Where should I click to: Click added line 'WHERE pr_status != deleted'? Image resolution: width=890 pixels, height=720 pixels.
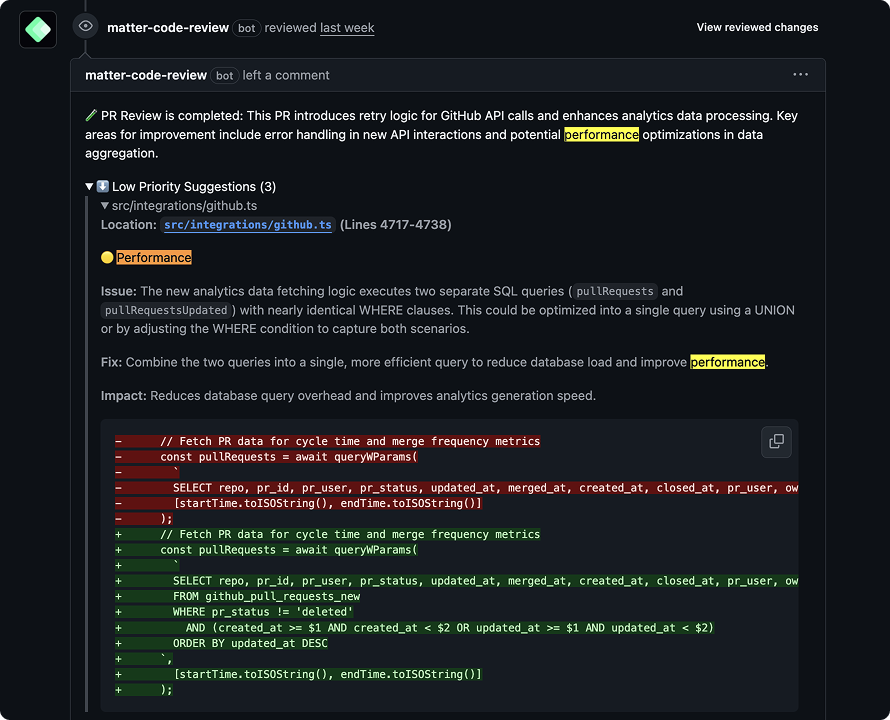point(234,612)
